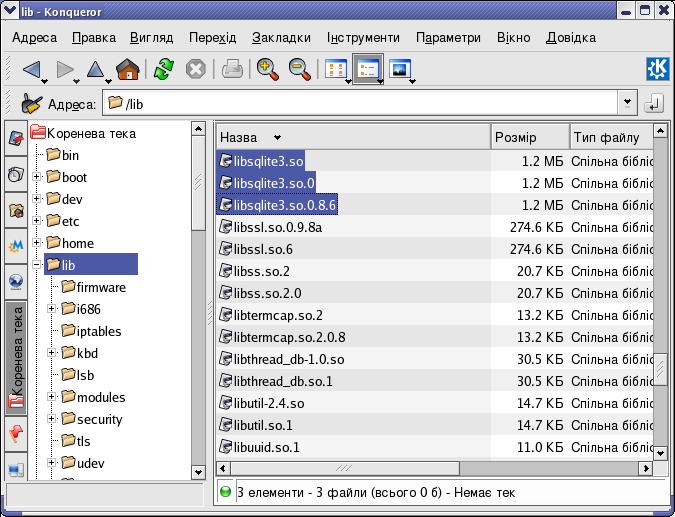Open the Home Folder sidebar panel

click(16, 211)
